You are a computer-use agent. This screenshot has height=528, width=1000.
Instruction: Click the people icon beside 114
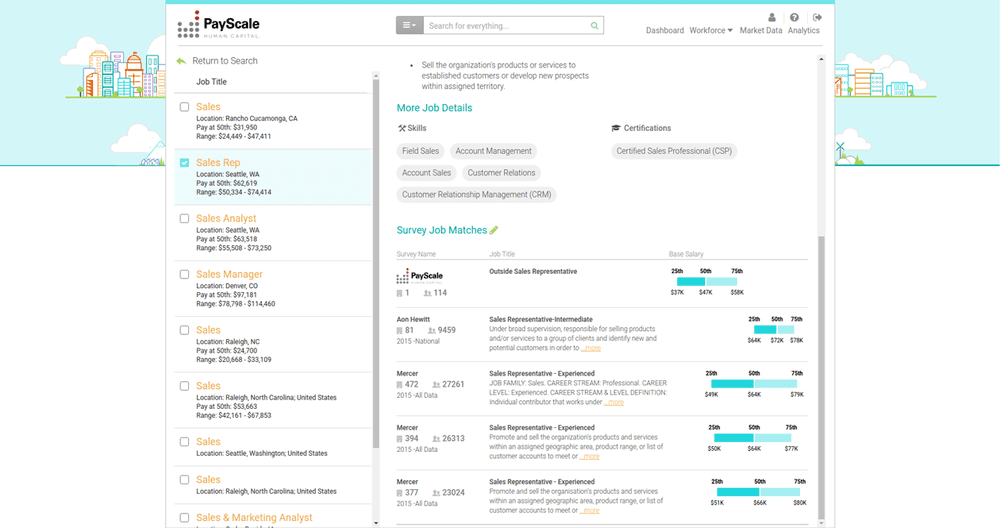[x=427, y=293]
